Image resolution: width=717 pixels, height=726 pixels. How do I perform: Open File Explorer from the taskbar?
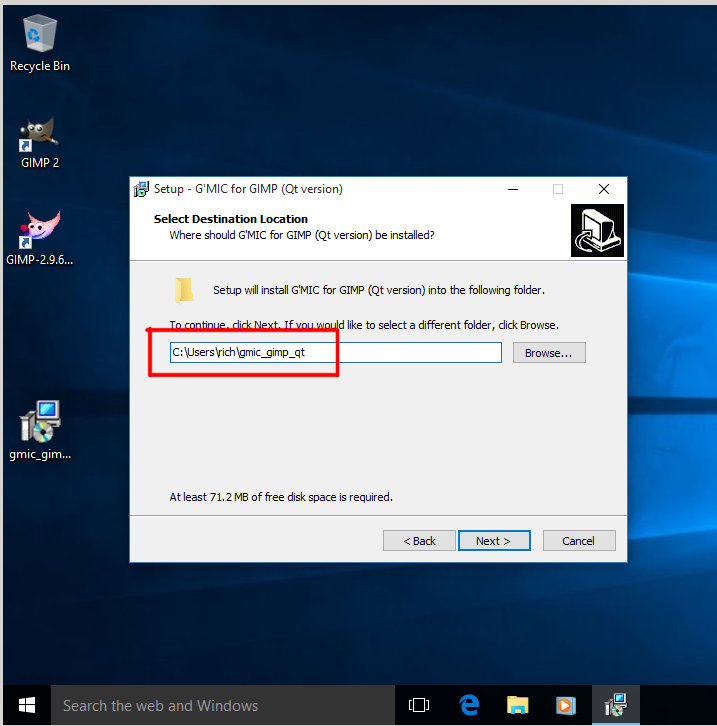tap(517, 705)
